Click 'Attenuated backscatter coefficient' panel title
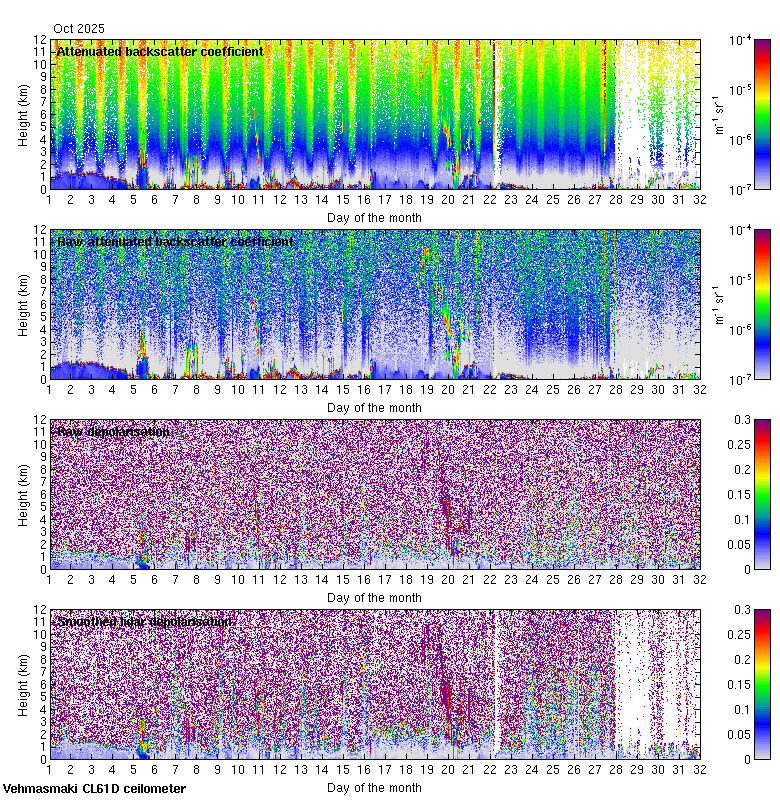This screenshot has height=800, width=780. coord(160,52)
